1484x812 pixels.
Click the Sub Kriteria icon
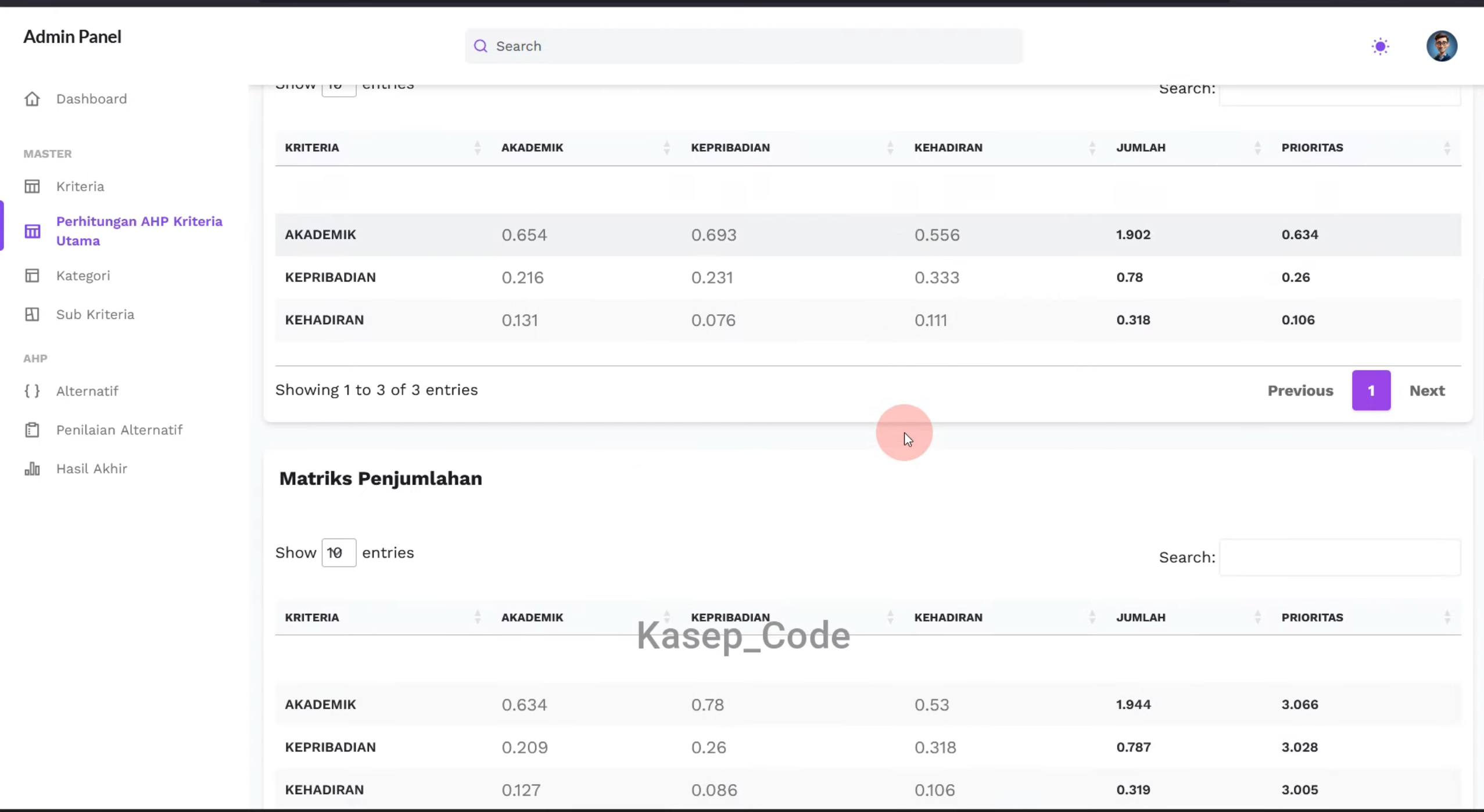pos(32,314)
